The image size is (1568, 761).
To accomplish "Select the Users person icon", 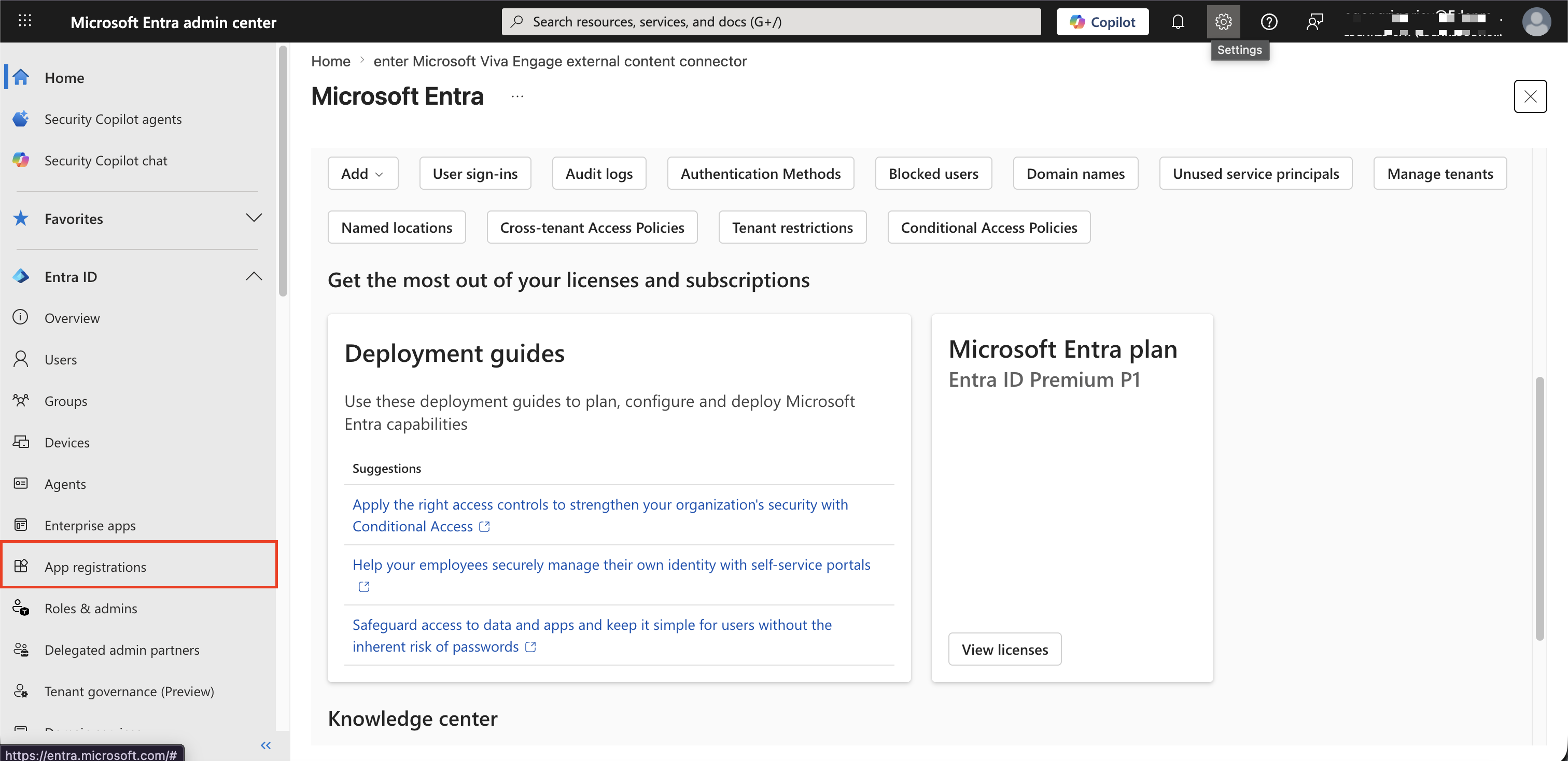I will coord(21,359).
